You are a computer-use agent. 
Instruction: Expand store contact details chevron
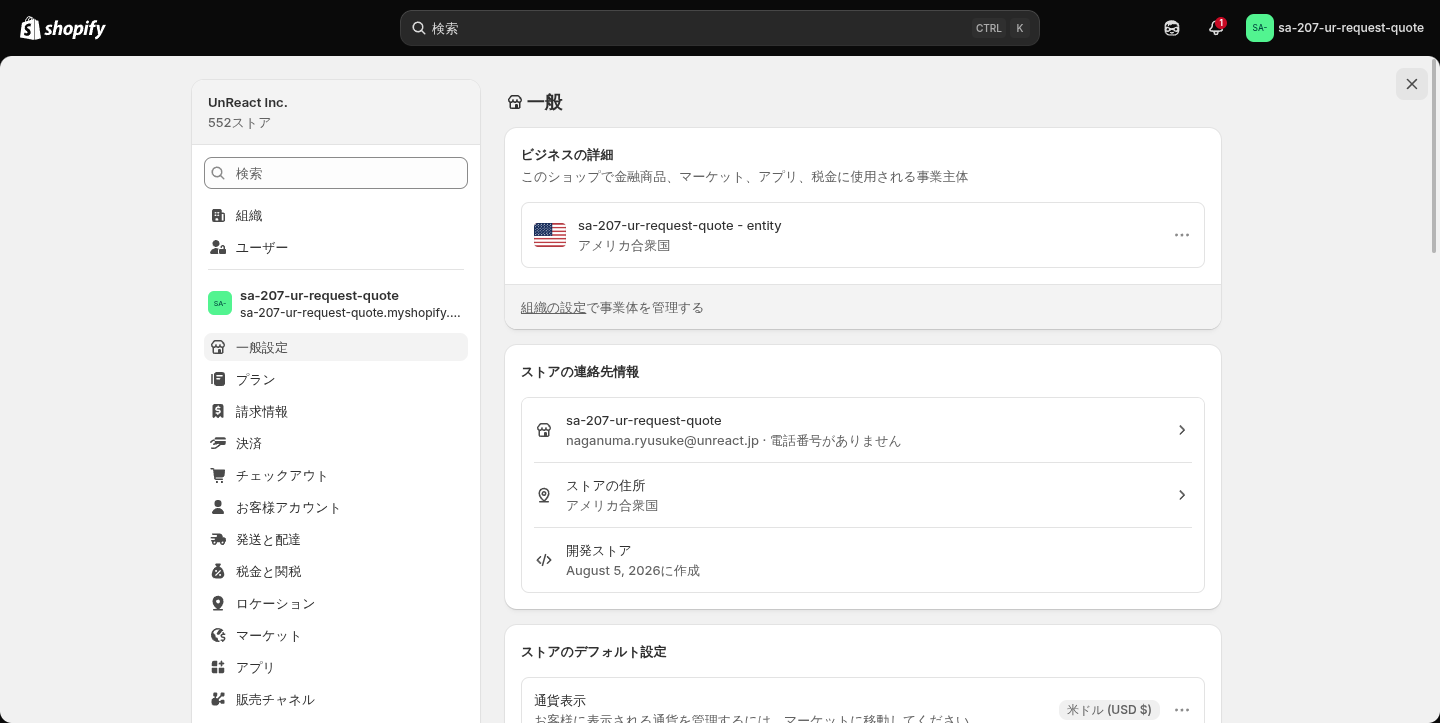point(1182,430)
